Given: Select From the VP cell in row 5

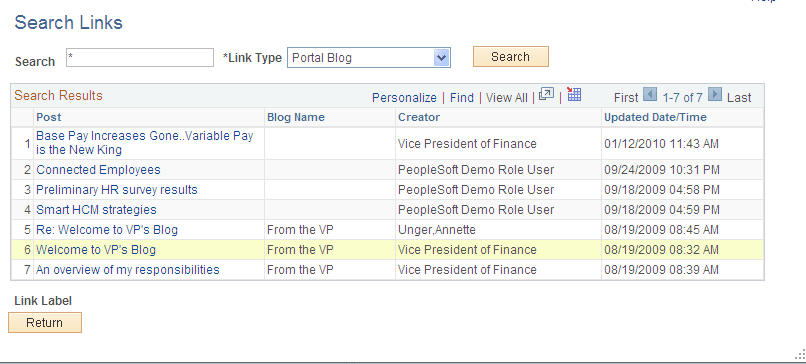Looking at the screenshot, I should (x=300, y=230).
